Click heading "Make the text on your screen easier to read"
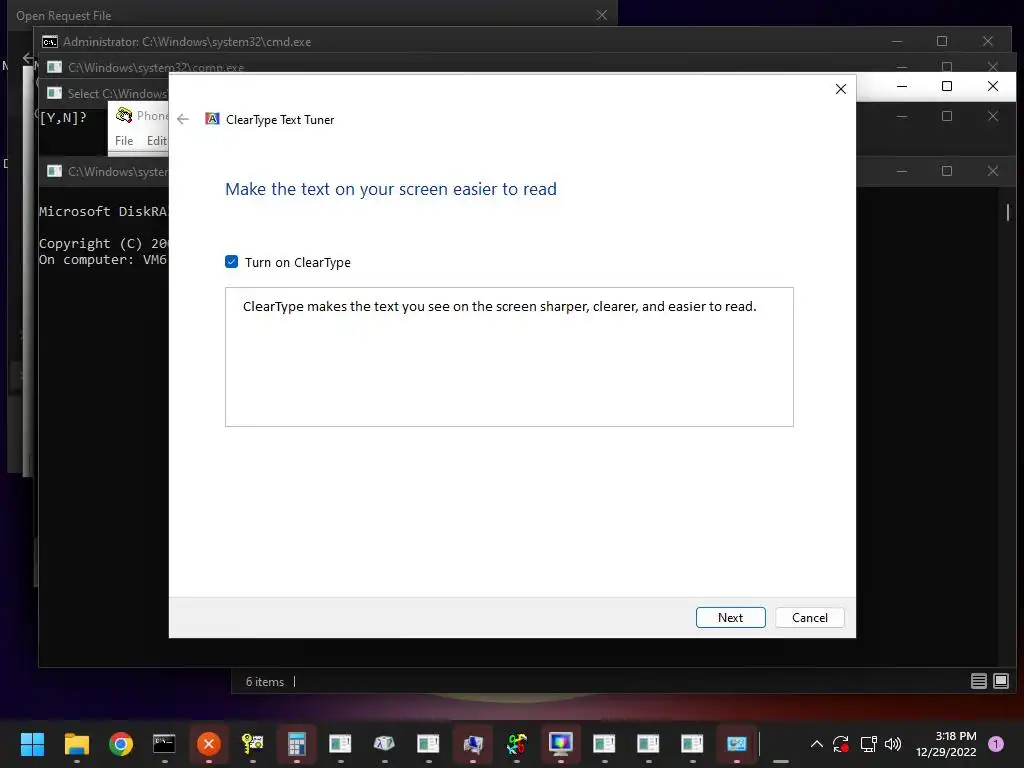This screenshot has height=768, width=1024. click(391, 189)
